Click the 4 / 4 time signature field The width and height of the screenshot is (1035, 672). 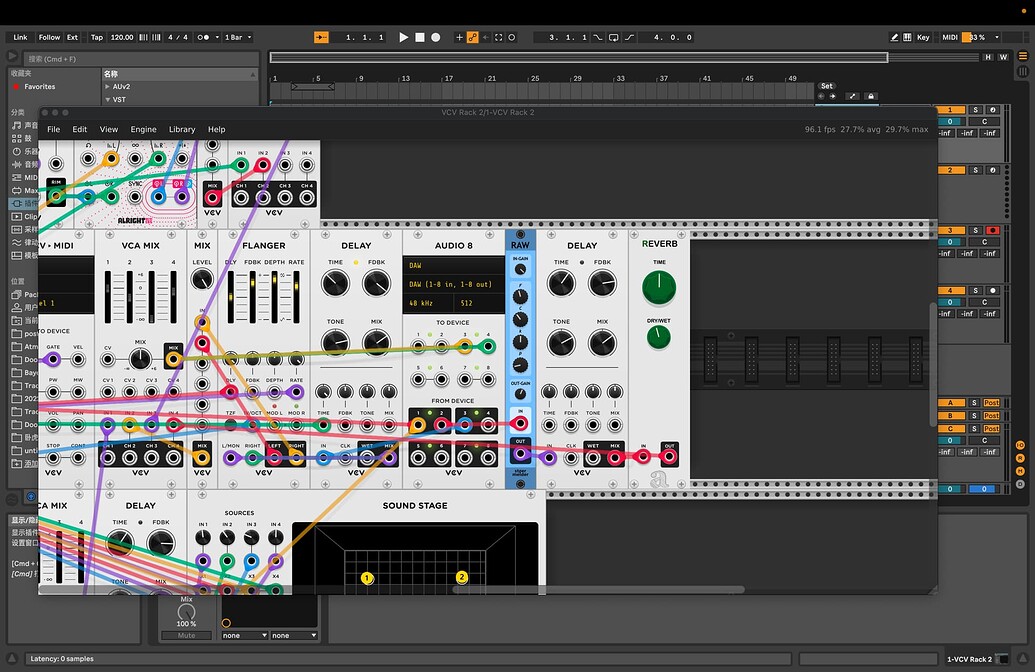click(178, 38)
